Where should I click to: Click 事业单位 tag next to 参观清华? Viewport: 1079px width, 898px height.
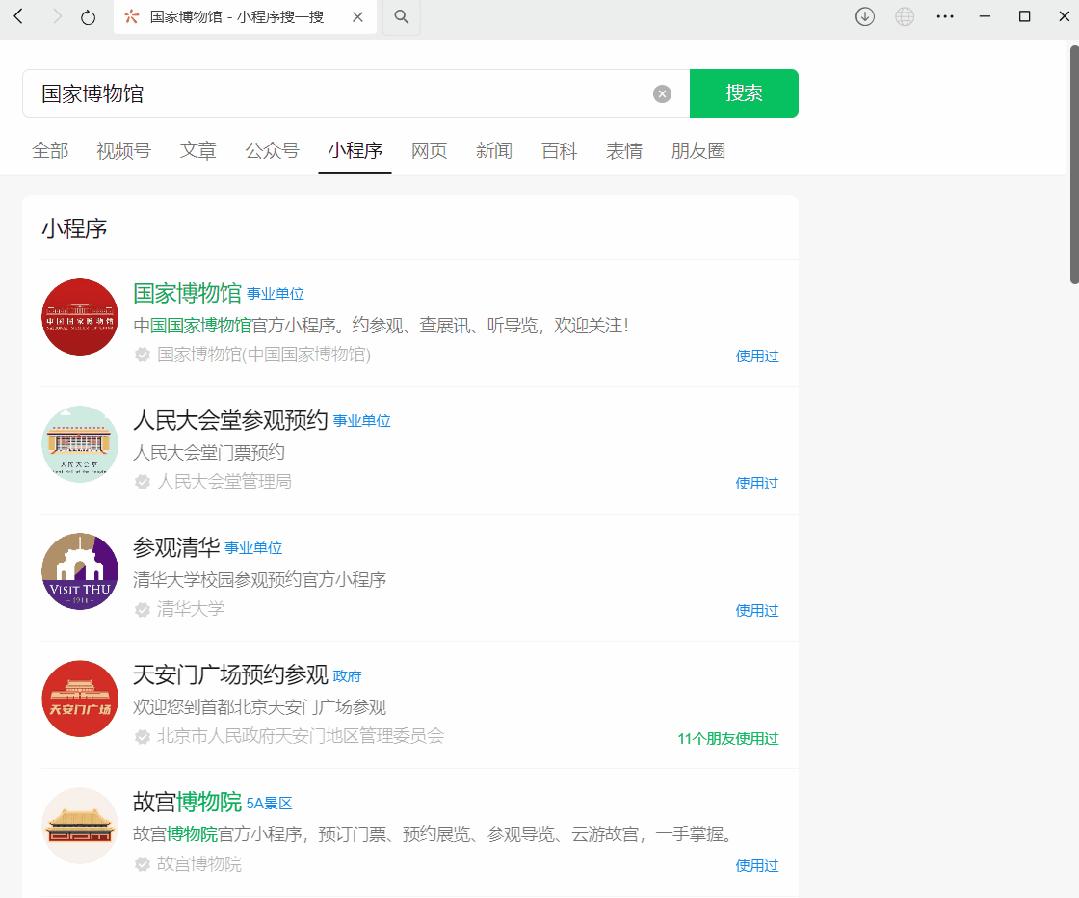(x=253, y=548)
